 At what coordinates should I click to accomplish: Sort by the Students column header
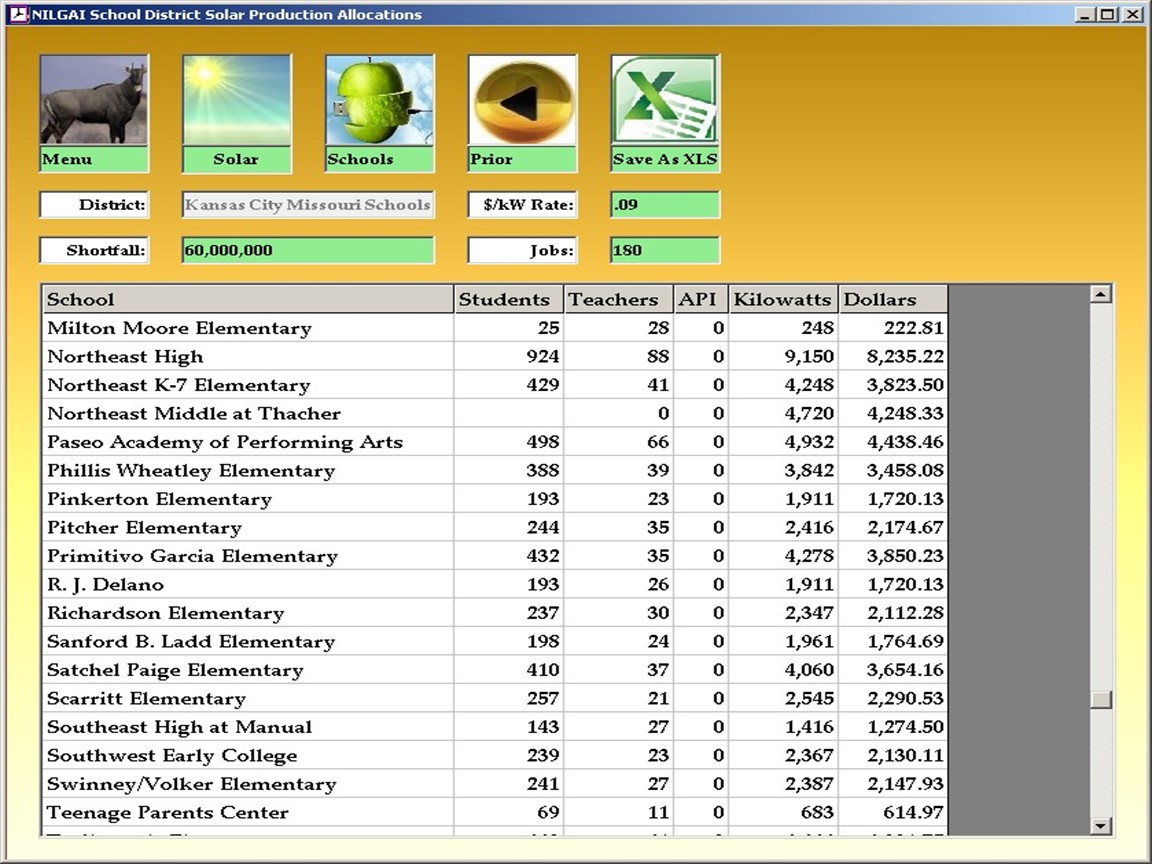click(x=508, y=299)
